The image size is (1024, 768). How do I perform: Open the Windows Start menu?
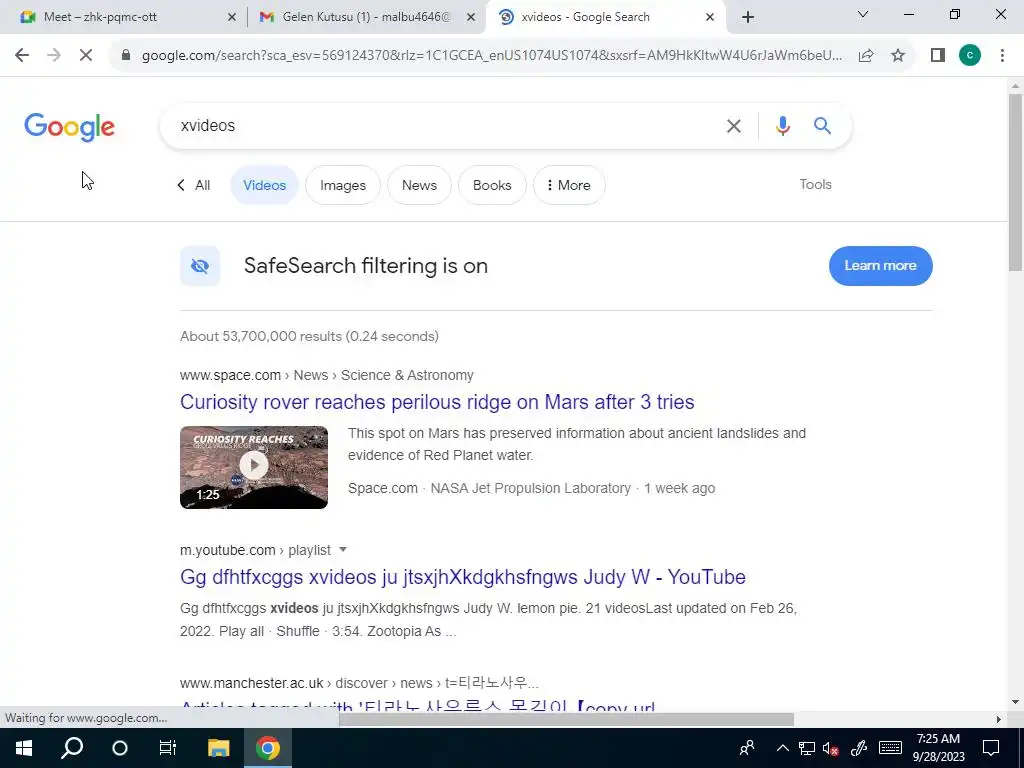(24, 748)
